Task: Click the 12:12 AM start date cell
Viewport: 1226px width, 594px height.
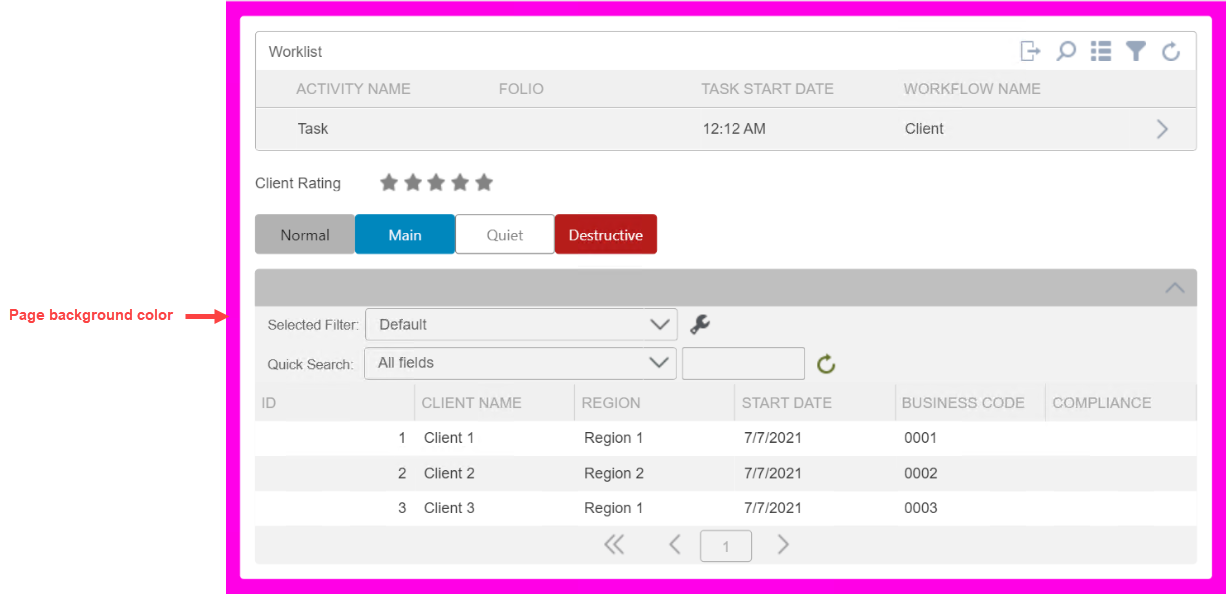Action: pos(733,128)
